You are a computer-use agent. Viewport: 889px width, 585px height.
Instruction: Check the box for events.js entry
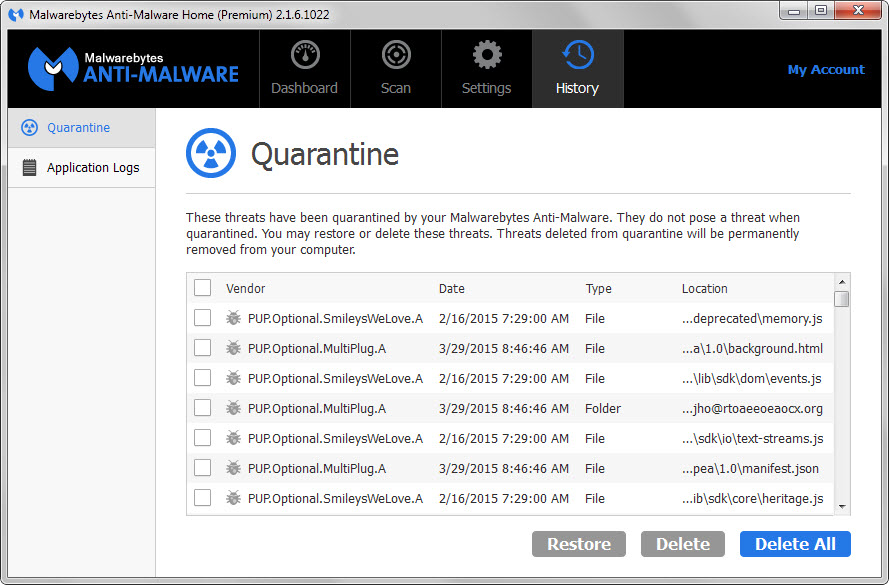pyautogui.click(x=202, y=378)
